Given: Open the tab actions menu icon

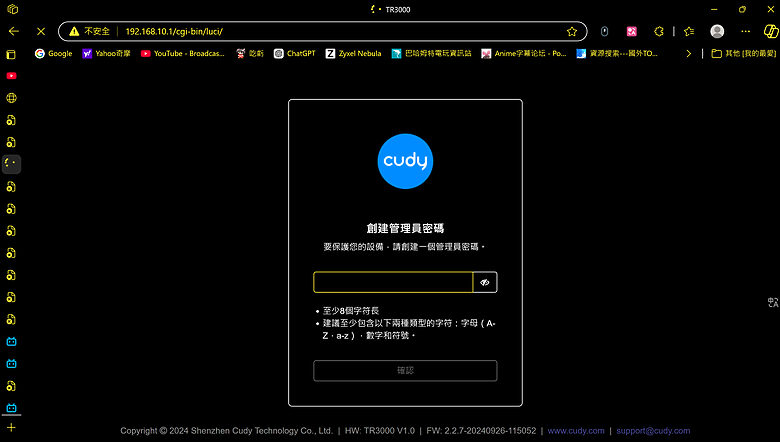Looking at the screenshot, I should (x=11, y=54).
